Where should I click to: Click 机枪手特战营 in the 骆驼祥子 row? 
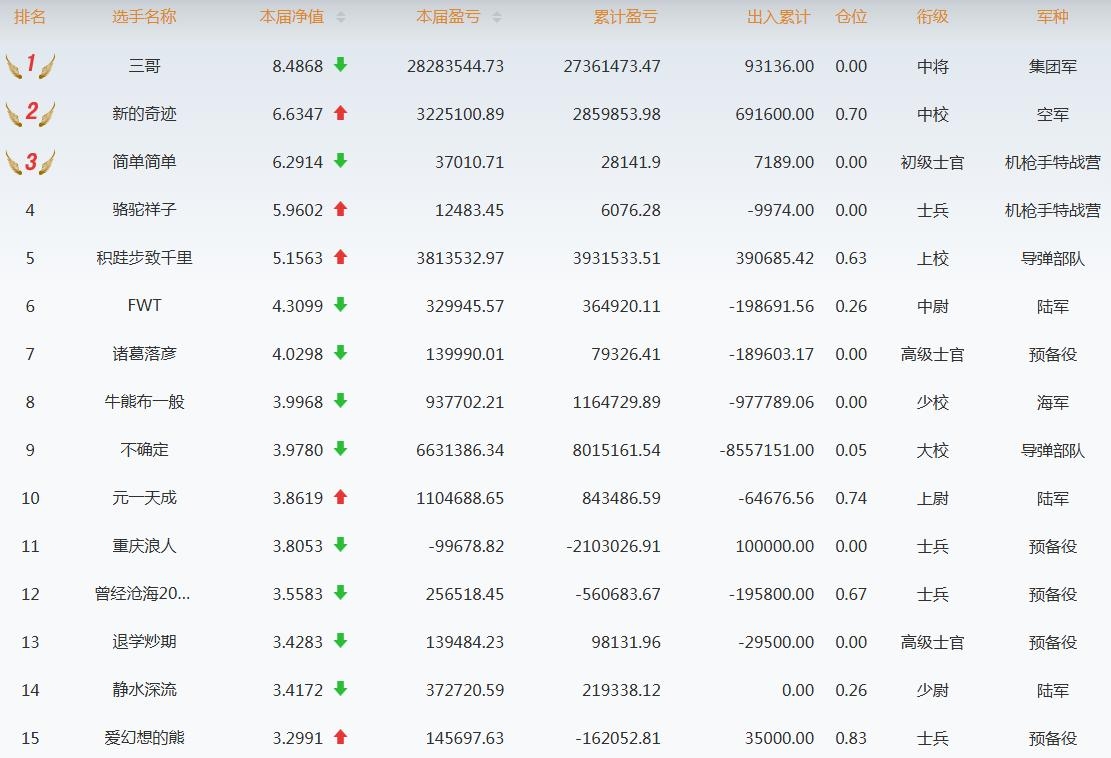coord(1052,210)
